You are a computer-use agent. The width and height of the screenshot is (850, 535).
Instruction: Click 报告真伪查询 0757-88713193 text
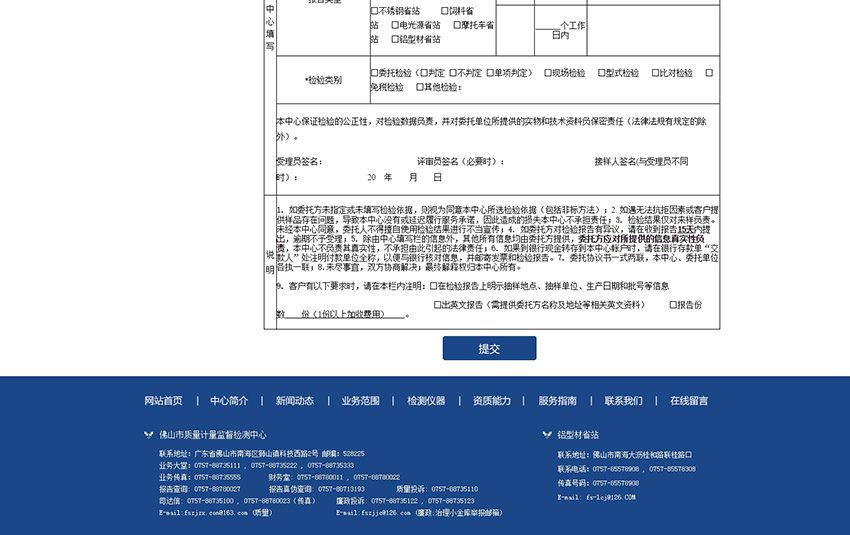tap(317, 489)
